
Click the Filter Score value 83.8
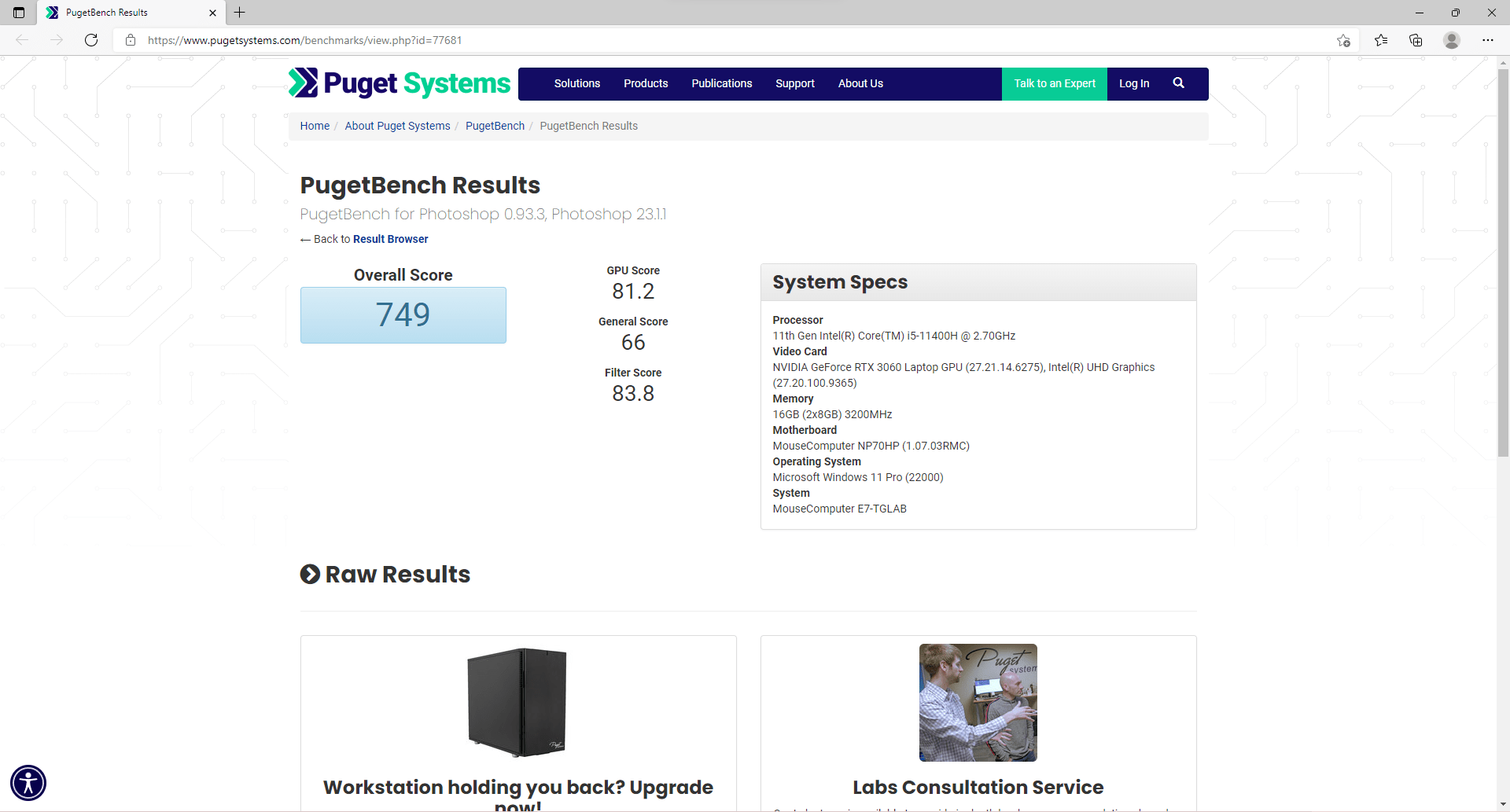pos(633,394)
